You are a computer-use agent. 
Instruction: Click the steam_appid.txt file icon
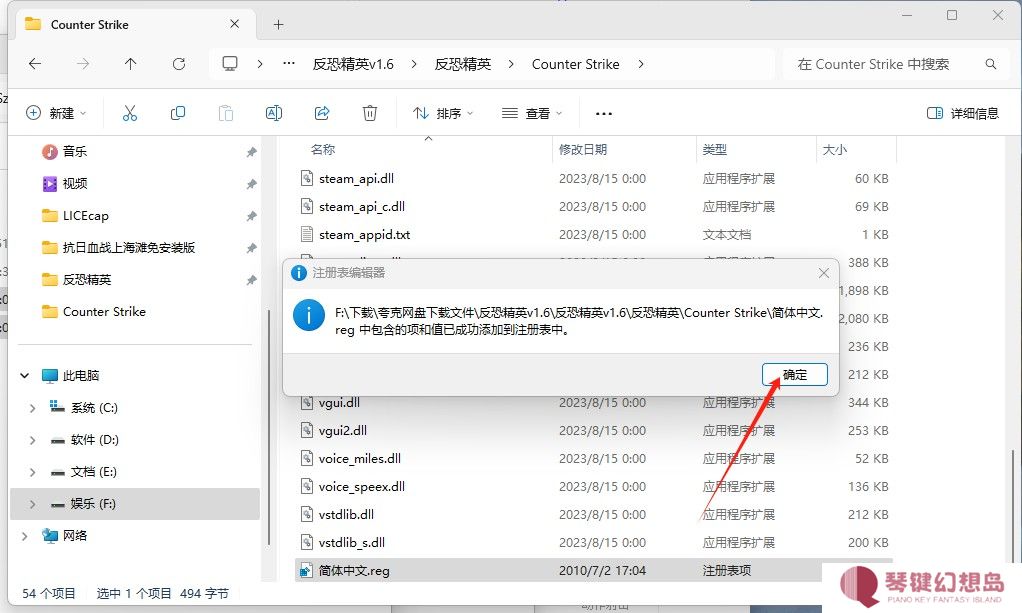click(x=306, y=235)
